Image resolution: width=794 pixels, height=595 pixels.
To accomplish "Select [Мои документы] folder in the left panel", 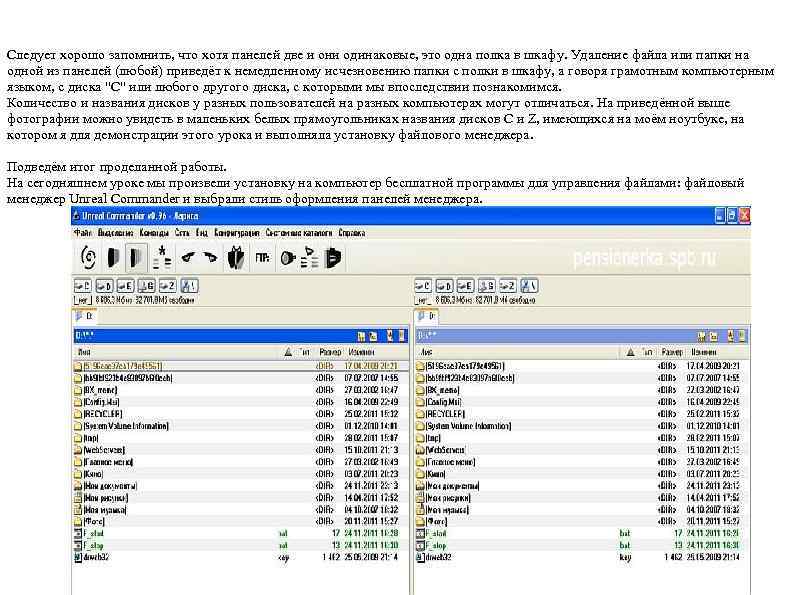I will click(241, 486).
